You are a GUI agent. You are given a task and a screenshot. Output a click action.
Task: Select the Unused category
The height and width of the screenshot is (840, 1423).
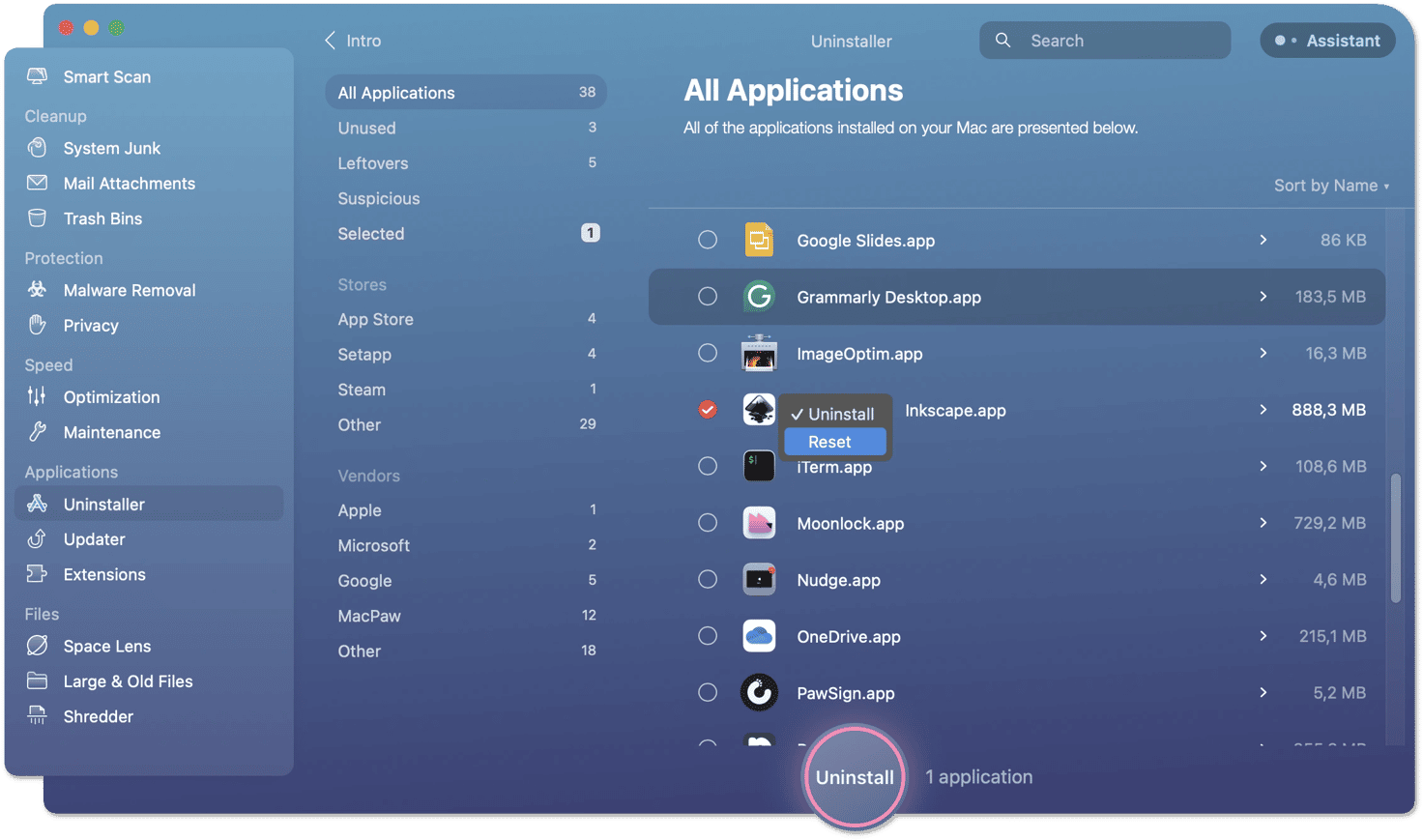tap(466, 128)
